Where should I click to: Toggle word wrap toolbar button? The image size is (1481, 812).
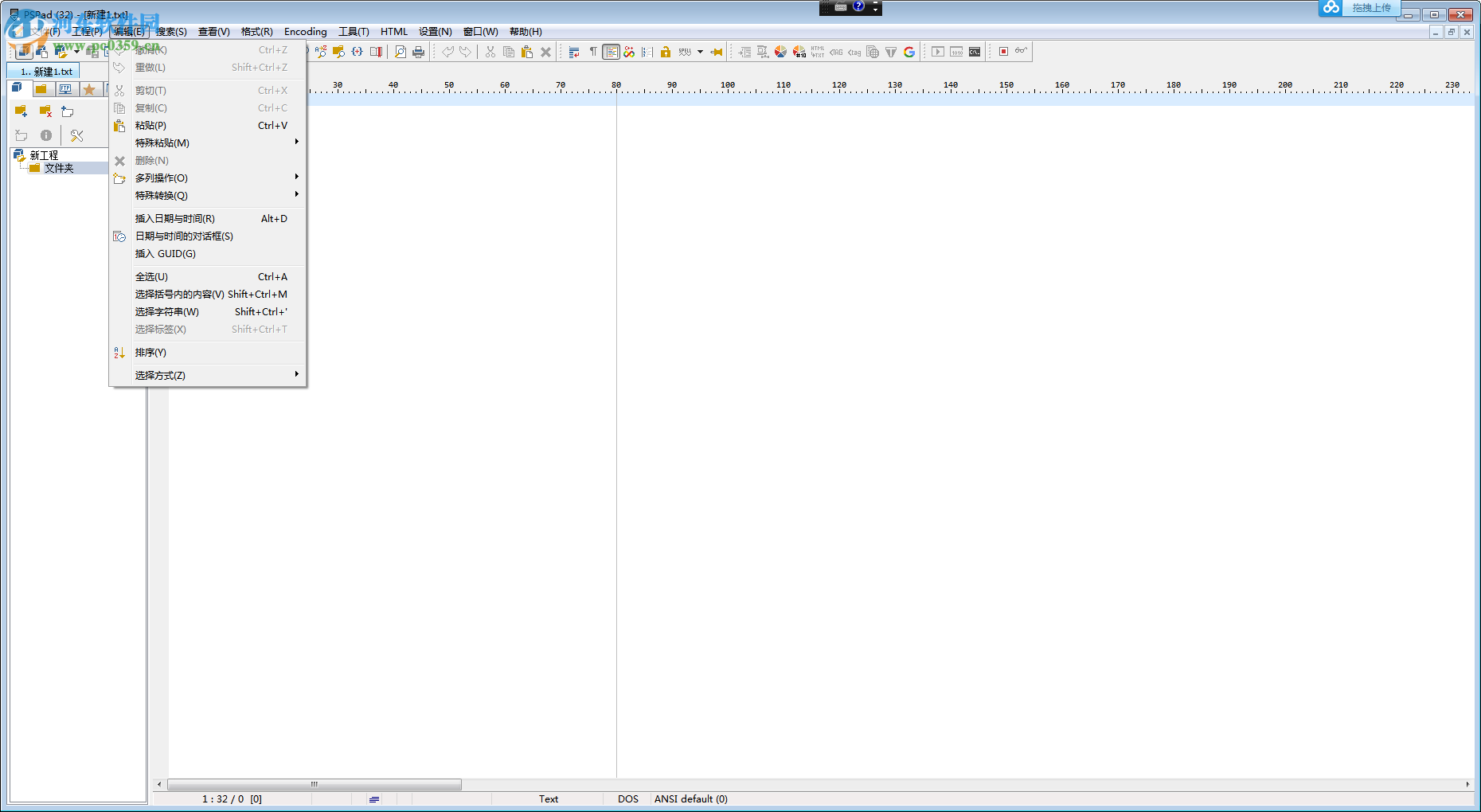[574, 52]
